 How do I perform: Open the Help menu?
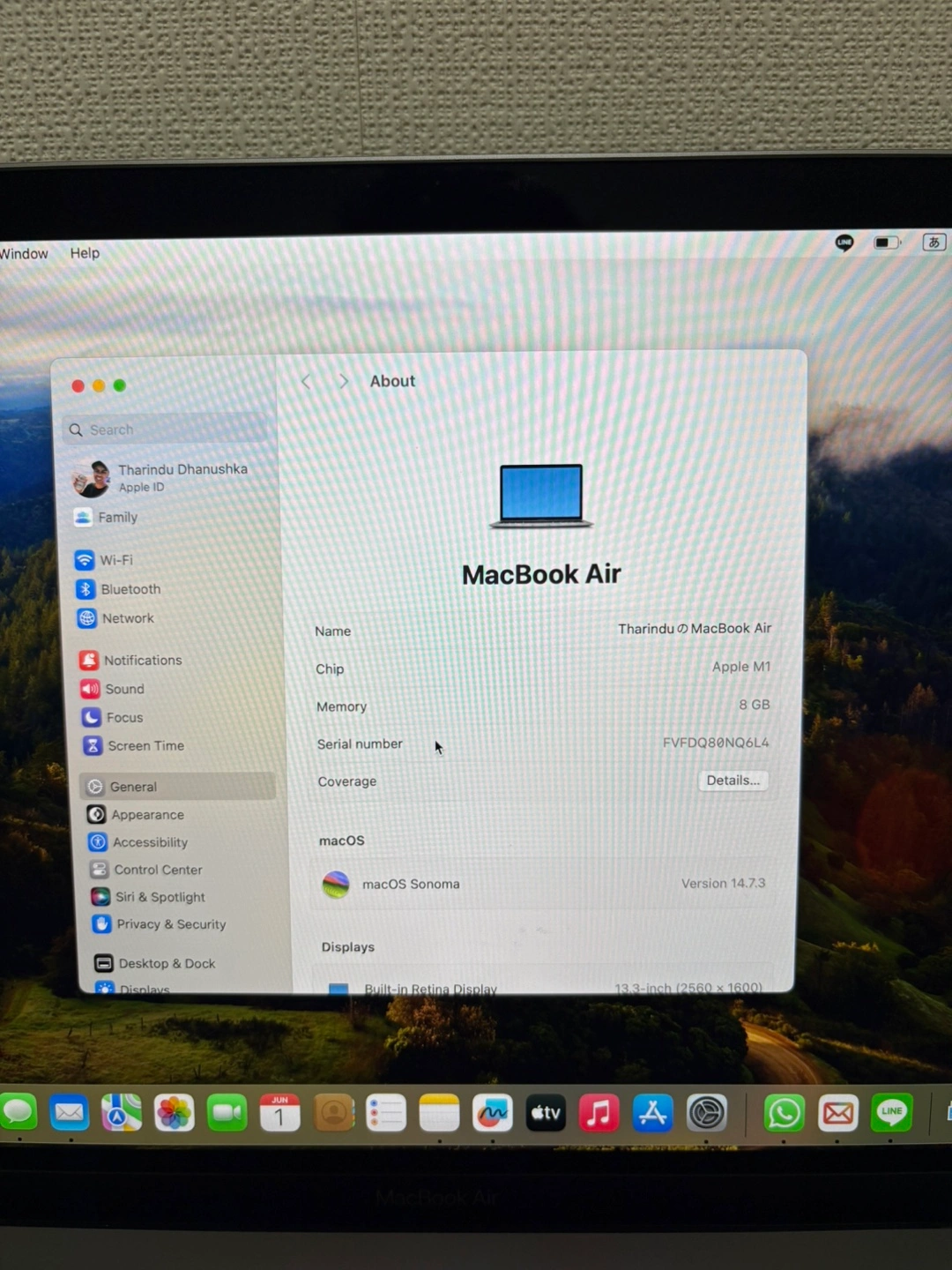tap(85, 253)
